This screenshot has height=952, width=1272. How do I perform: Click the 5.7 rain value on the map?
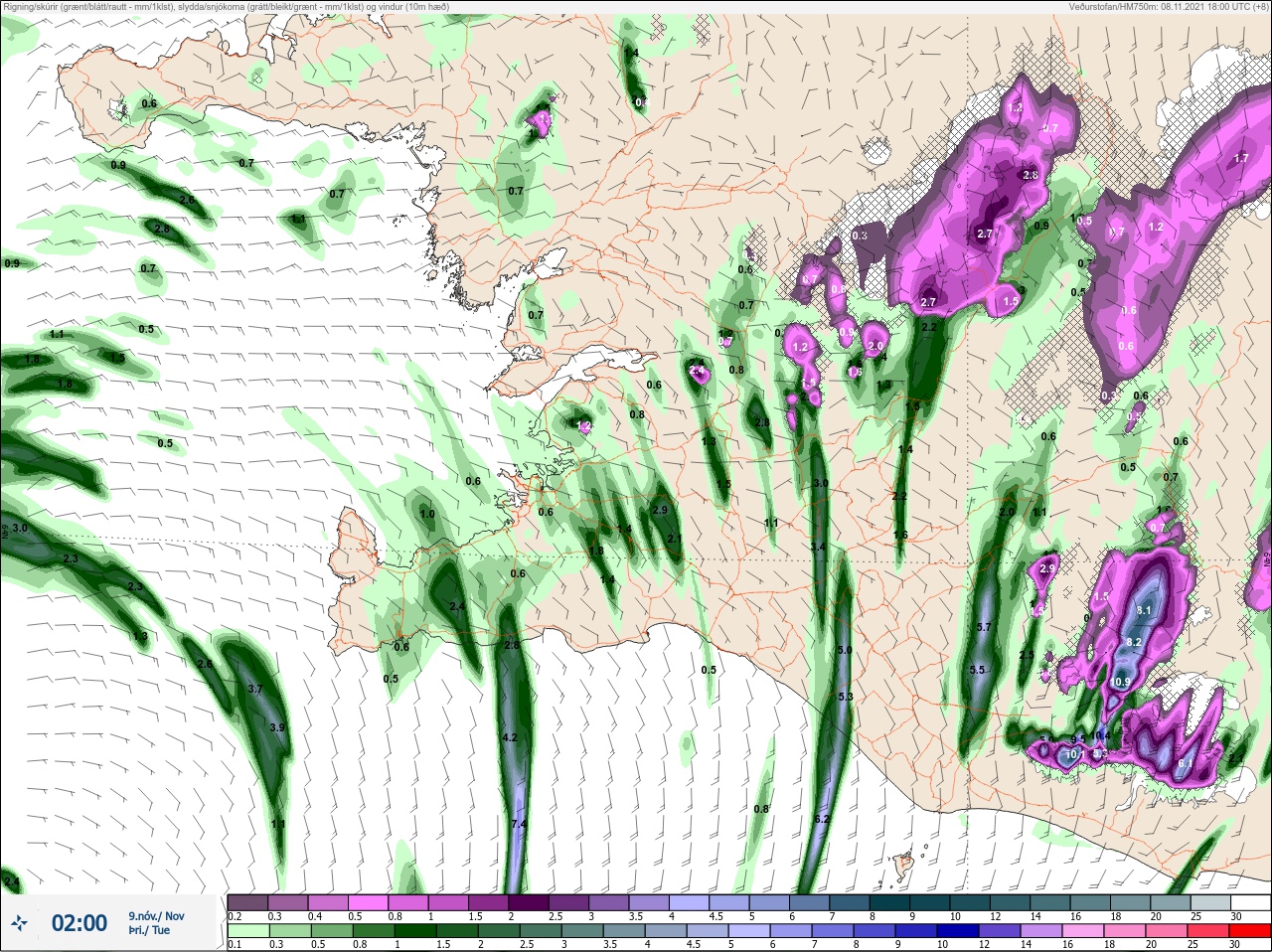point(985,627)
